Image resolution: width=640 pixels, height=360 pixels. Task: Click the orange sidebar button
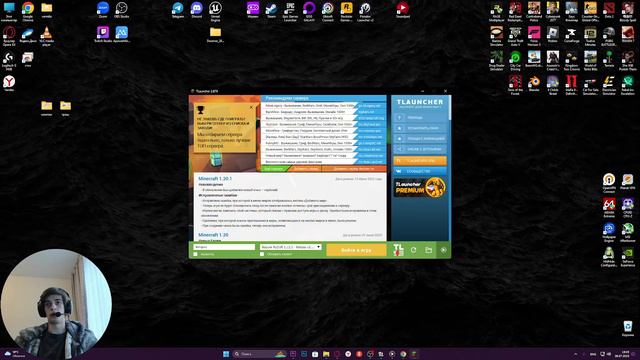pos(420,161)
